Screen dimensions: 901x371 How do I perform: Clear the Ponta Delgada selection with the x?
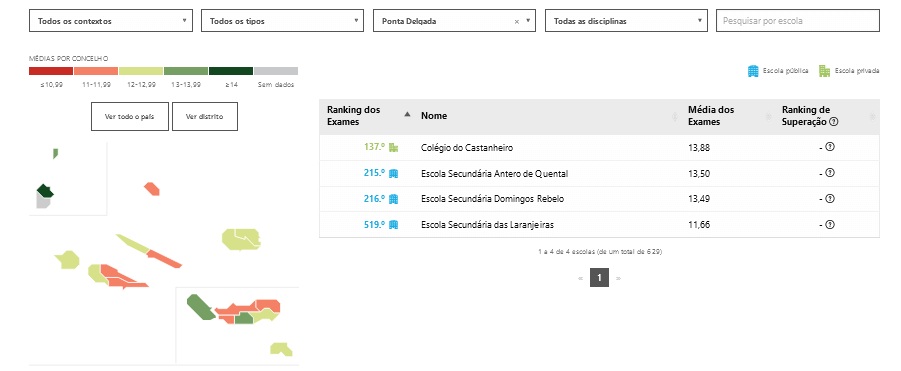517,21
